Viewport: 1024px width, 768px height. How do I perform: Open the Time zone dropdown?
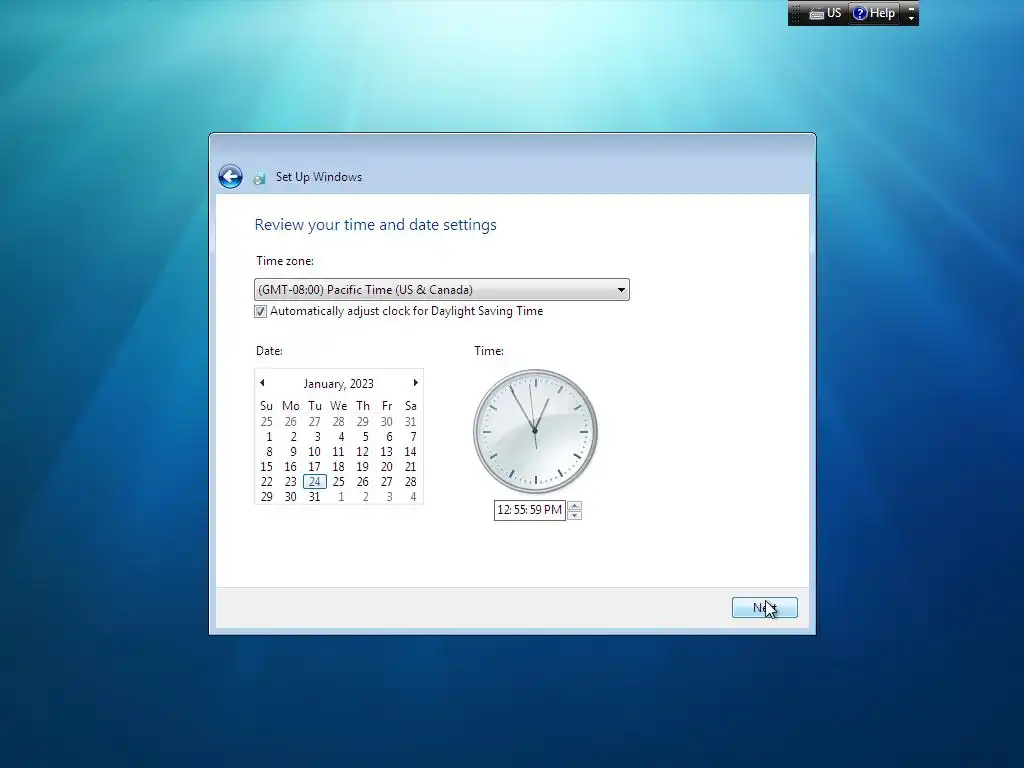(441, 289)
